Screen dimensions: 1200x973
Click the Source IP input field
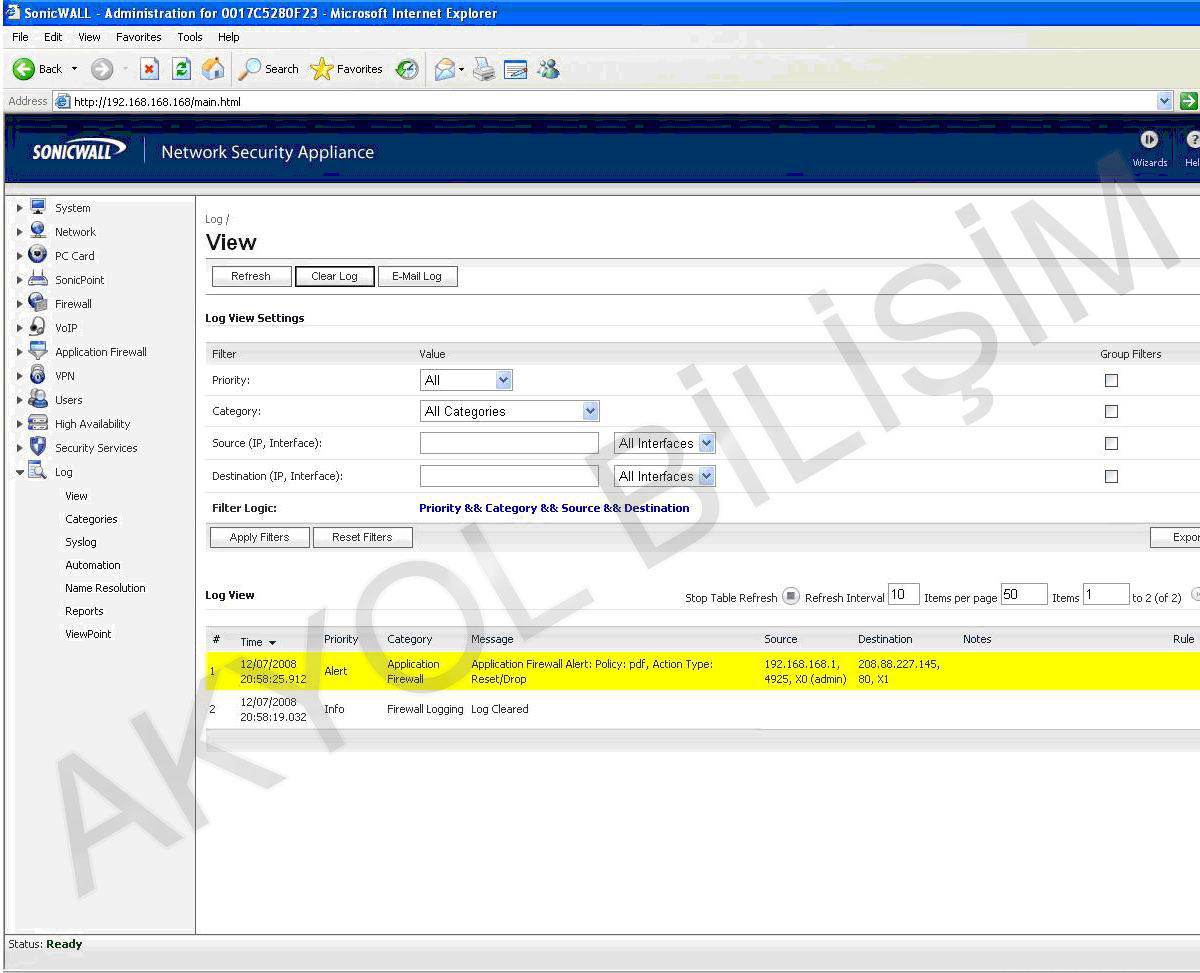point(509,443)
